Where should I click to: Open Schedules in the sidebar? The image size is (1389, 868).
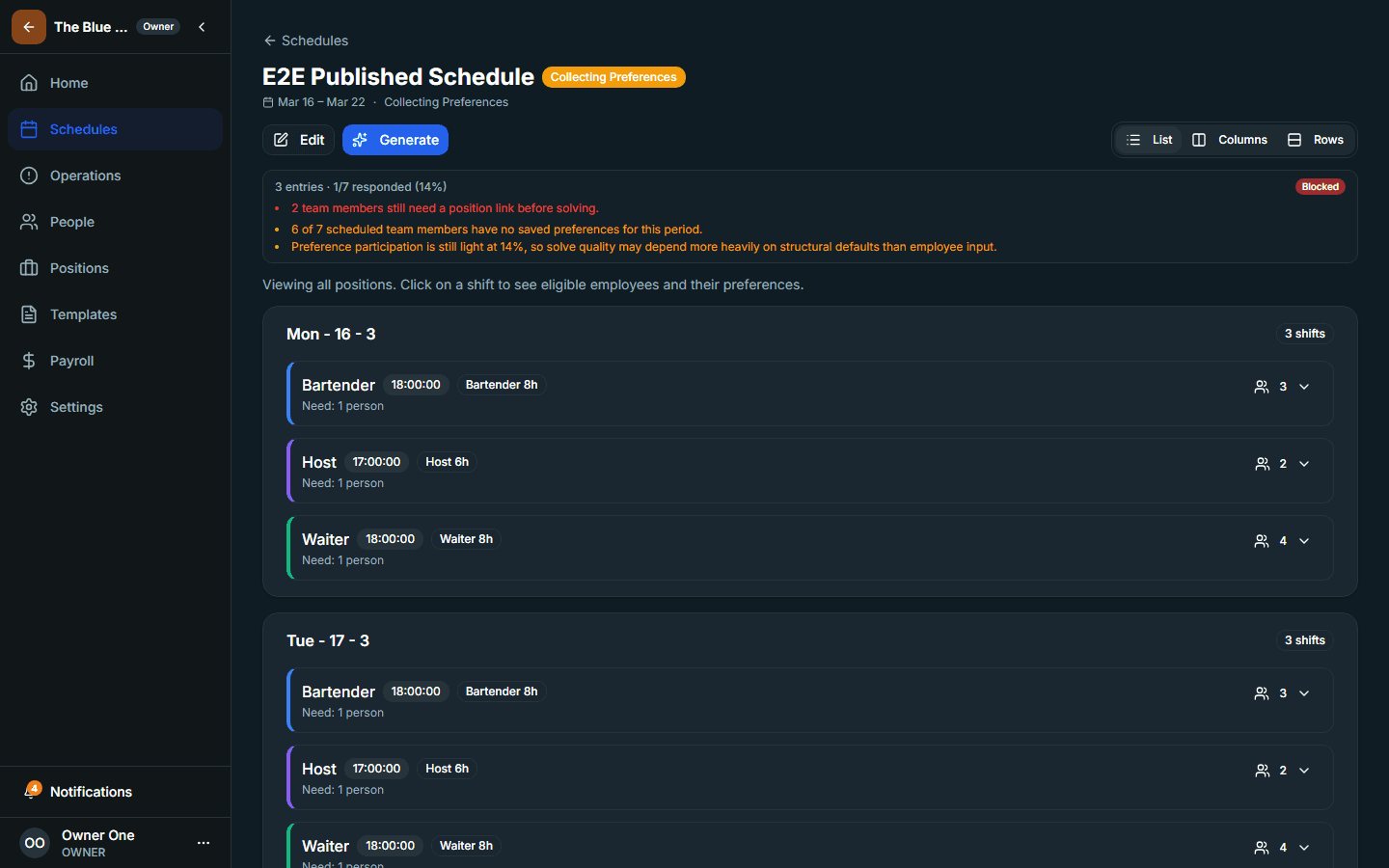115,129
